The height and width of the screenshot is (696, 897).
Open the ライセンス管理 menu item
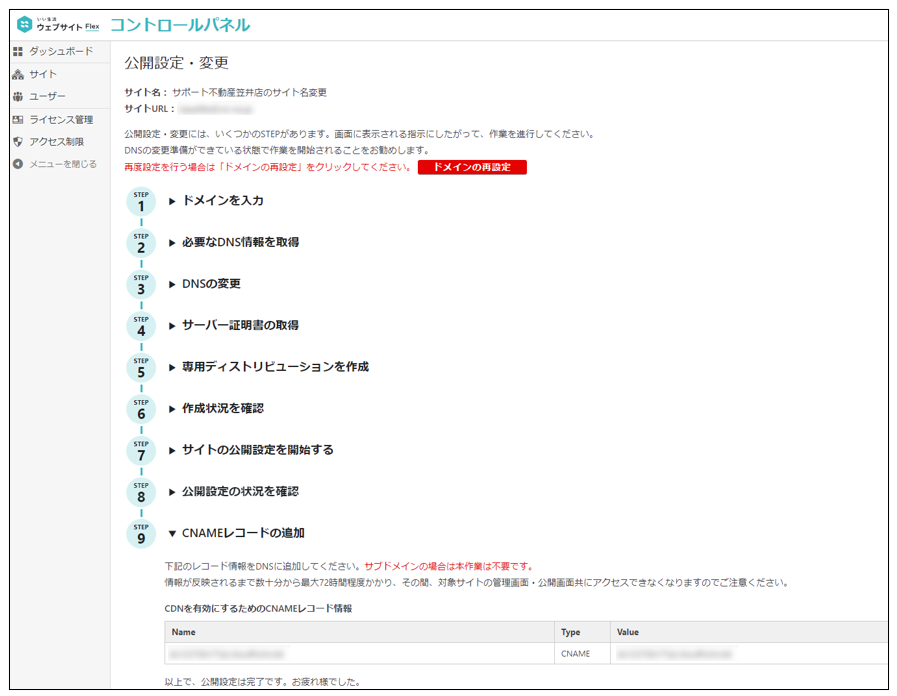tap(61, 120)
